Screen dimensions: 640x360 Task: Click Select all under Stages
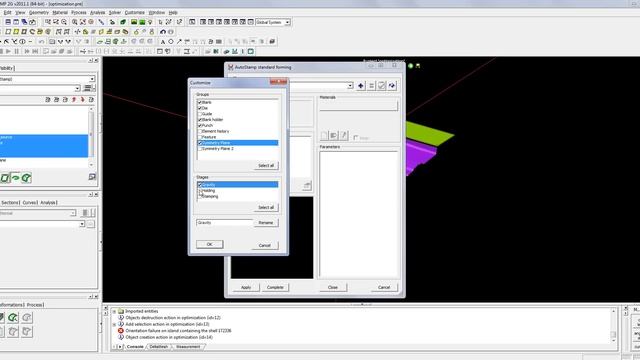pyautogui.click(x=266, y=207)
